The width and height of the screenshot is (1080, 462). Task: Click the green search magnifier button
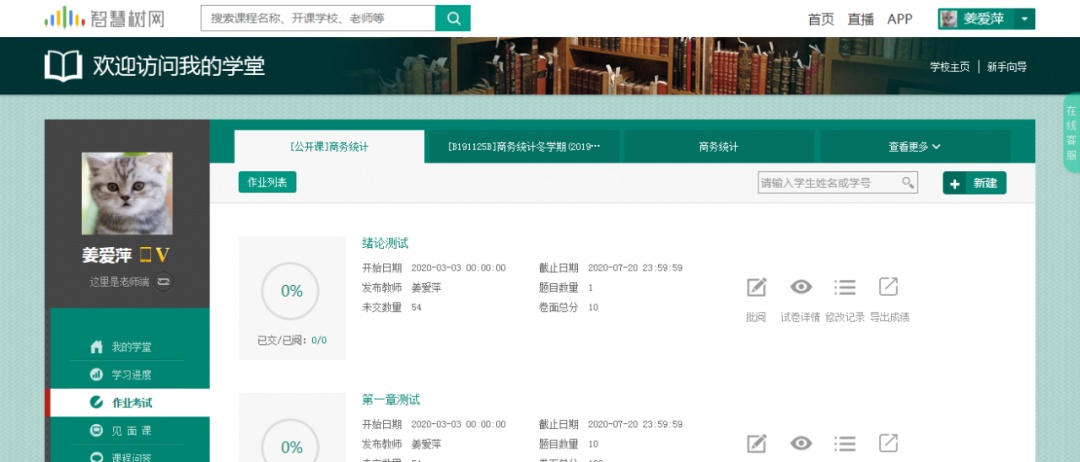tap(453, 18)
